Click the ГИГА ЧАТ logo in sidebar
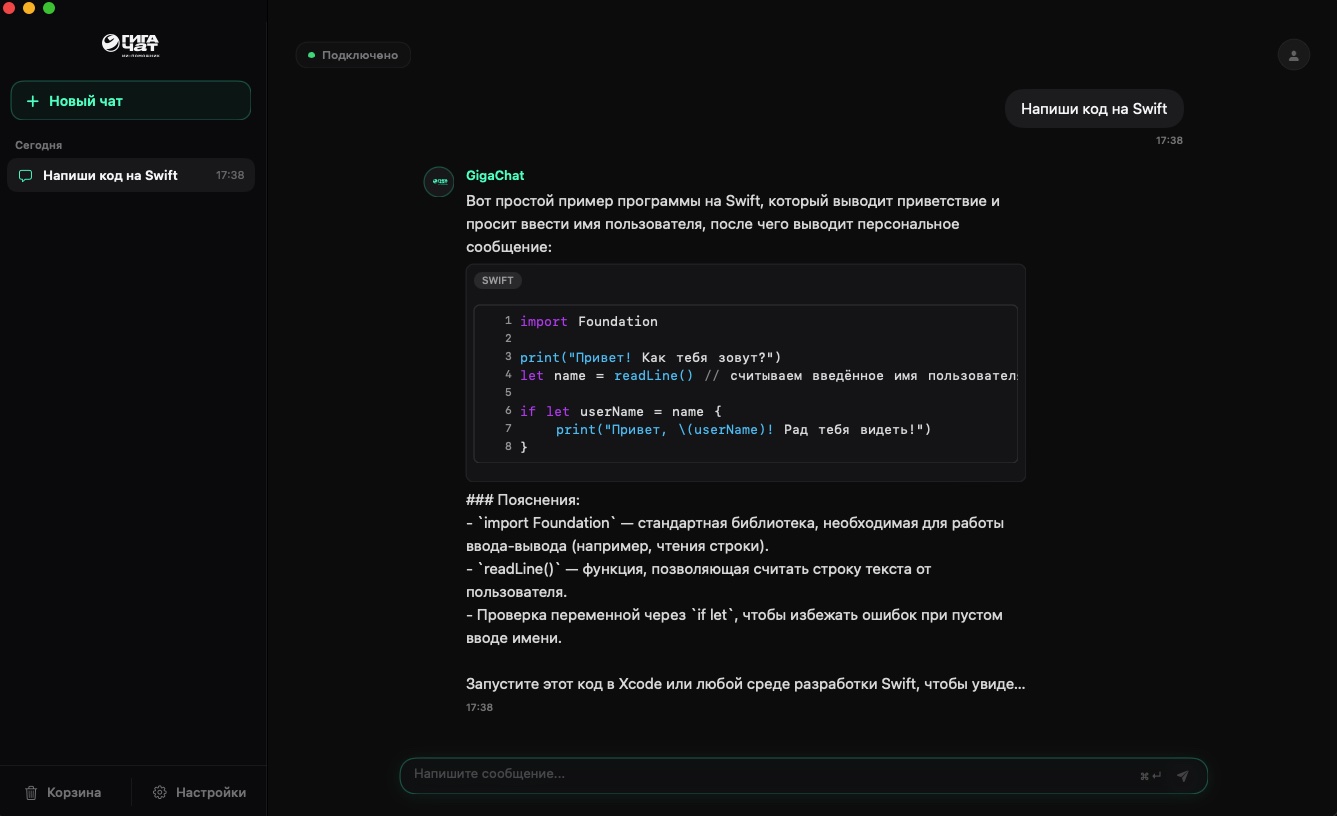1337x816 pixels. tap(131, 45)
